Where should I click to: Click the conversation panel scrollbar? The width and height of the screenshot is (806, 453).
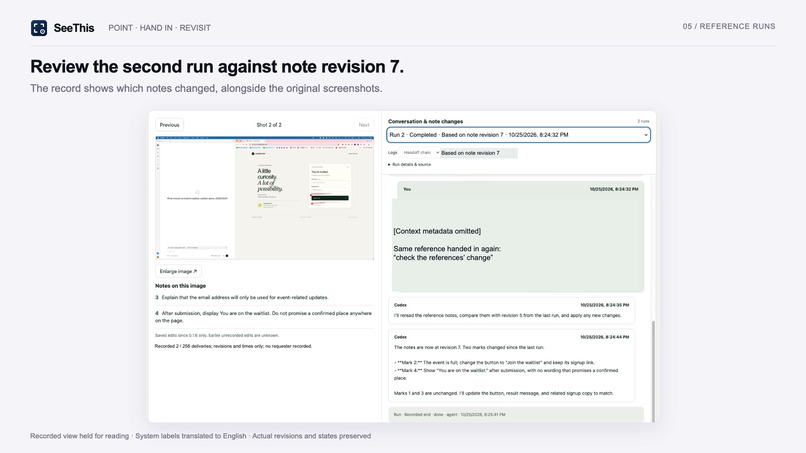(653, 370)
